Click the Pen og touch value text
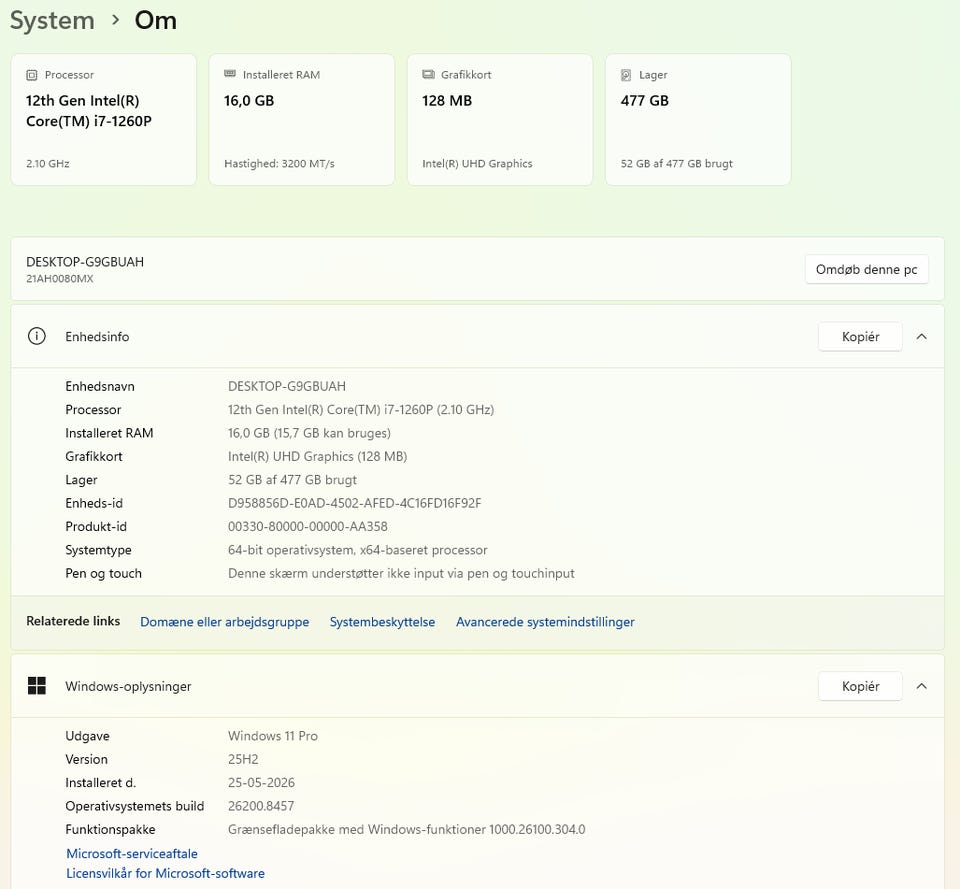Viewport: 960px width, 889px height. pyautogui.click(x=401, y=573)
